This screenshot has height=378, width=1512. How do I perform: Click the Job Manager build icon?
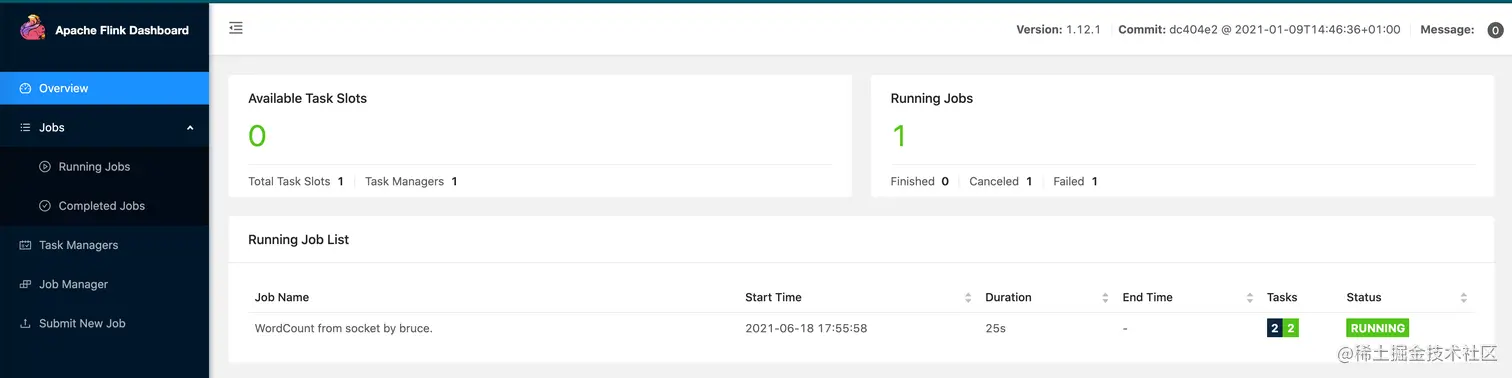click(26, 284)
